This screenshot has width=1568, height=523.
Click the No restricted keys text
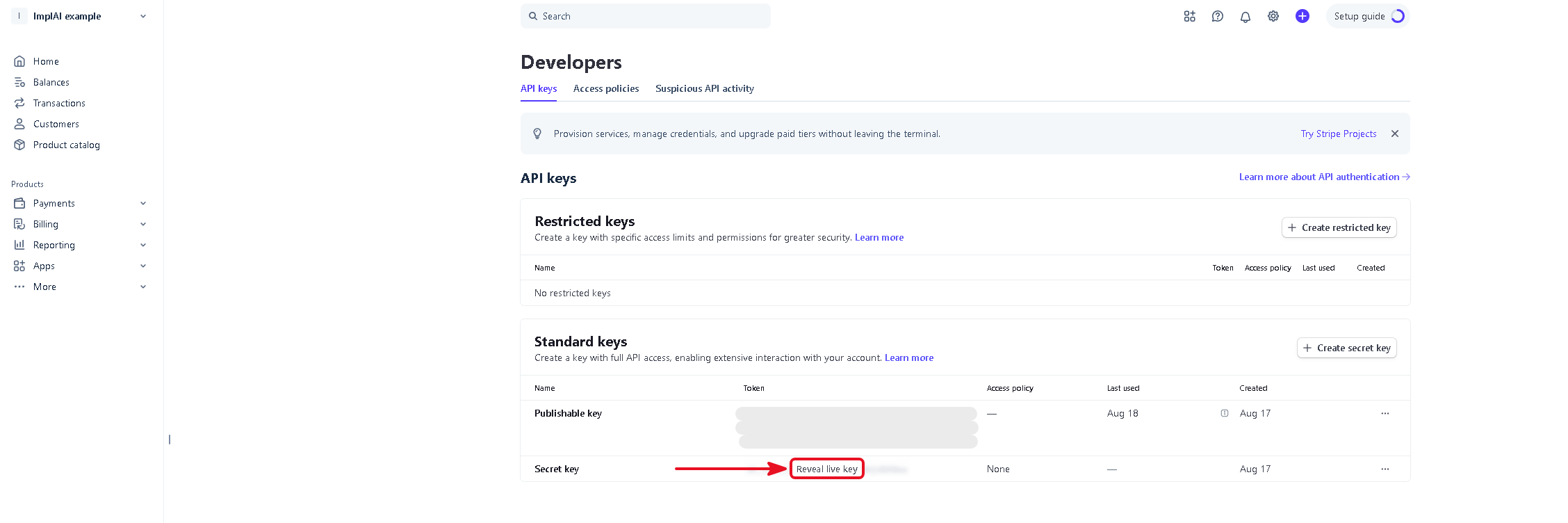573,293
